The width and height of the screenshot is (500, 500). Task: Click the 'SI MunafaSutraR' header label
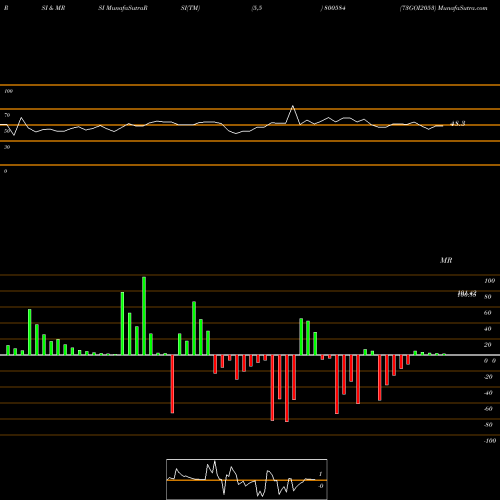[x=123, y=8]
